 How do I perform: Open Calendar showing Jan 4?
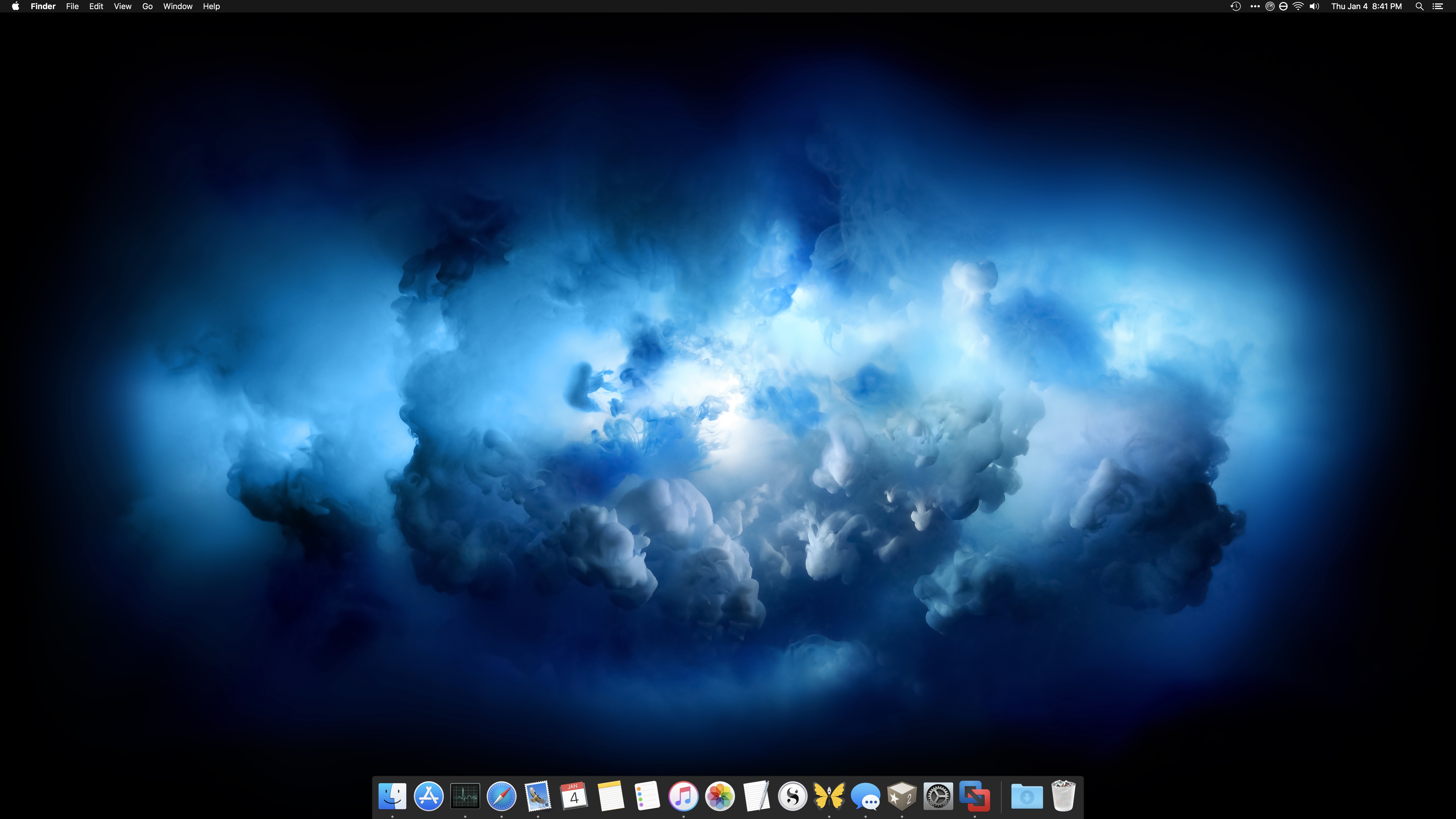[x=574, y=796]
